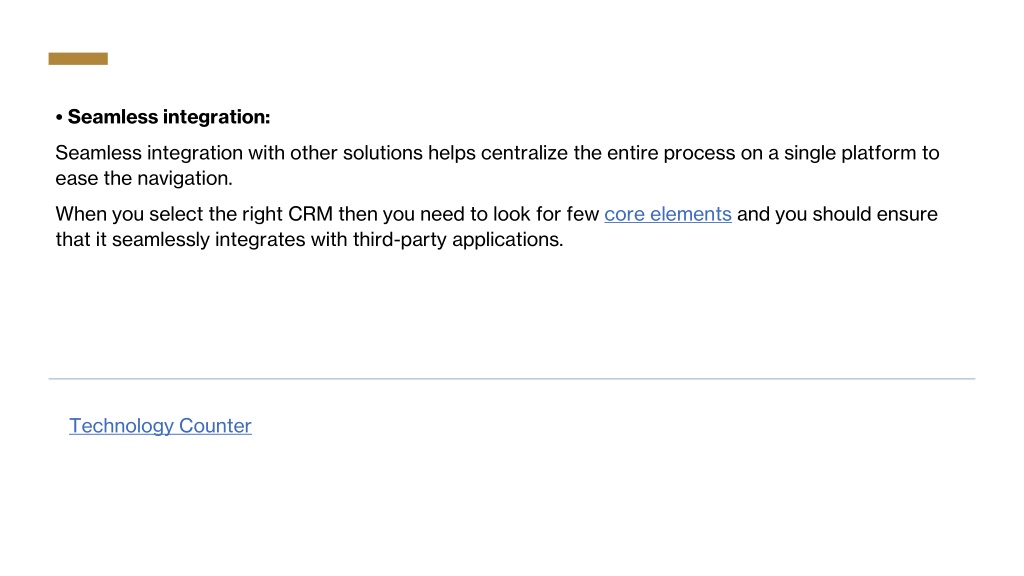This screenshot has width=1024, height=576.
Task: Click the word "CRM" in second paragraph
Action: tap(310, 214)
